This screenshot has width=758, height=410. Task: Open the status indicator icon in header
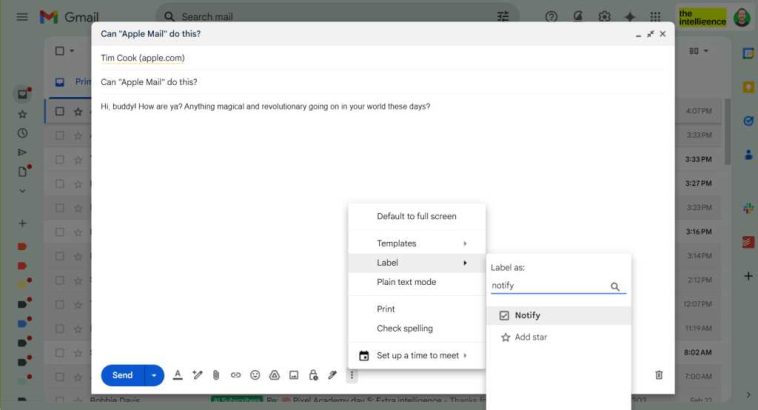pos(578,17)
